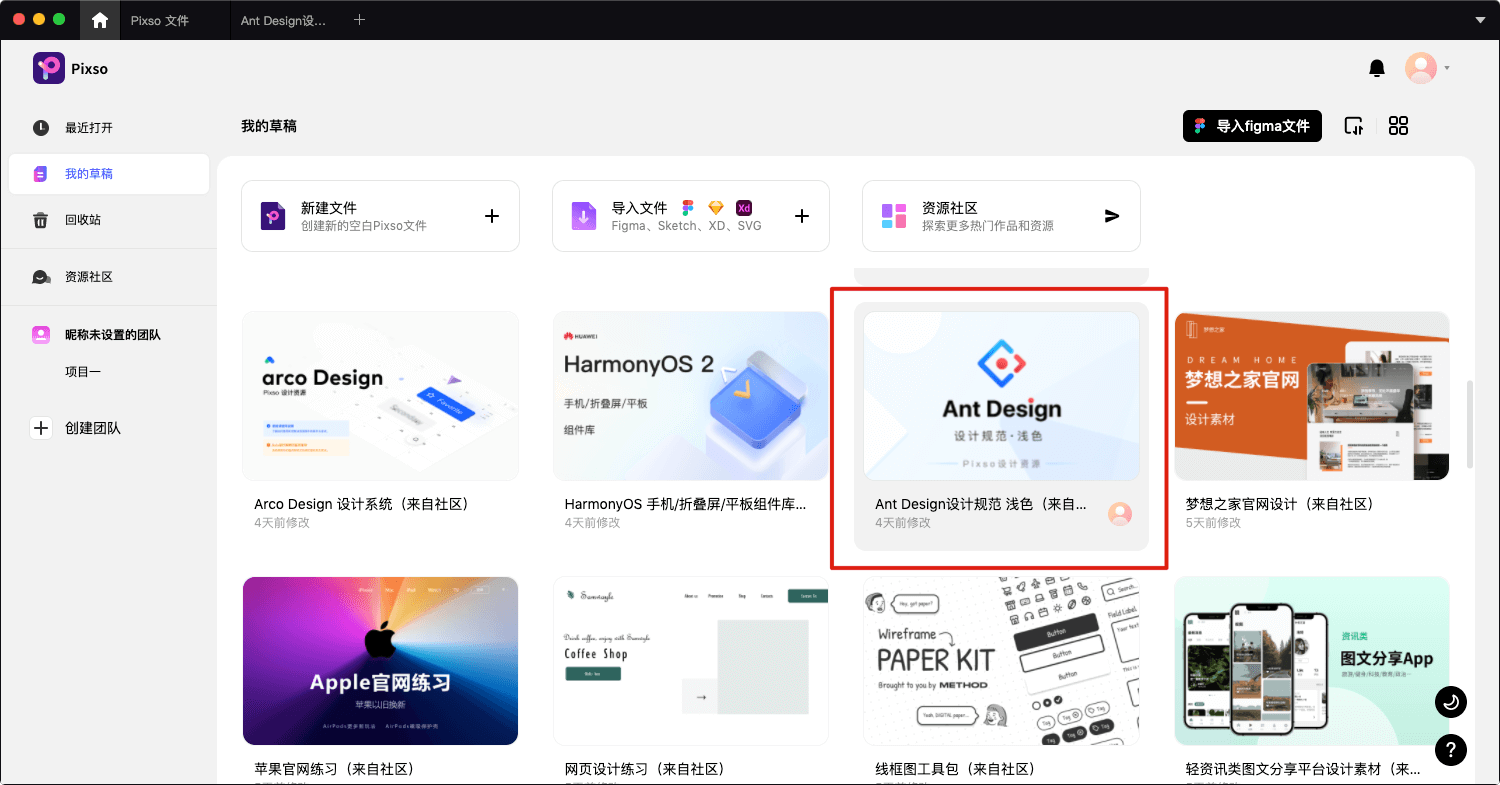This screenshot has width=1500, height=785.
Task: Click the team avatar icon
Action: [x=41, y=335]
